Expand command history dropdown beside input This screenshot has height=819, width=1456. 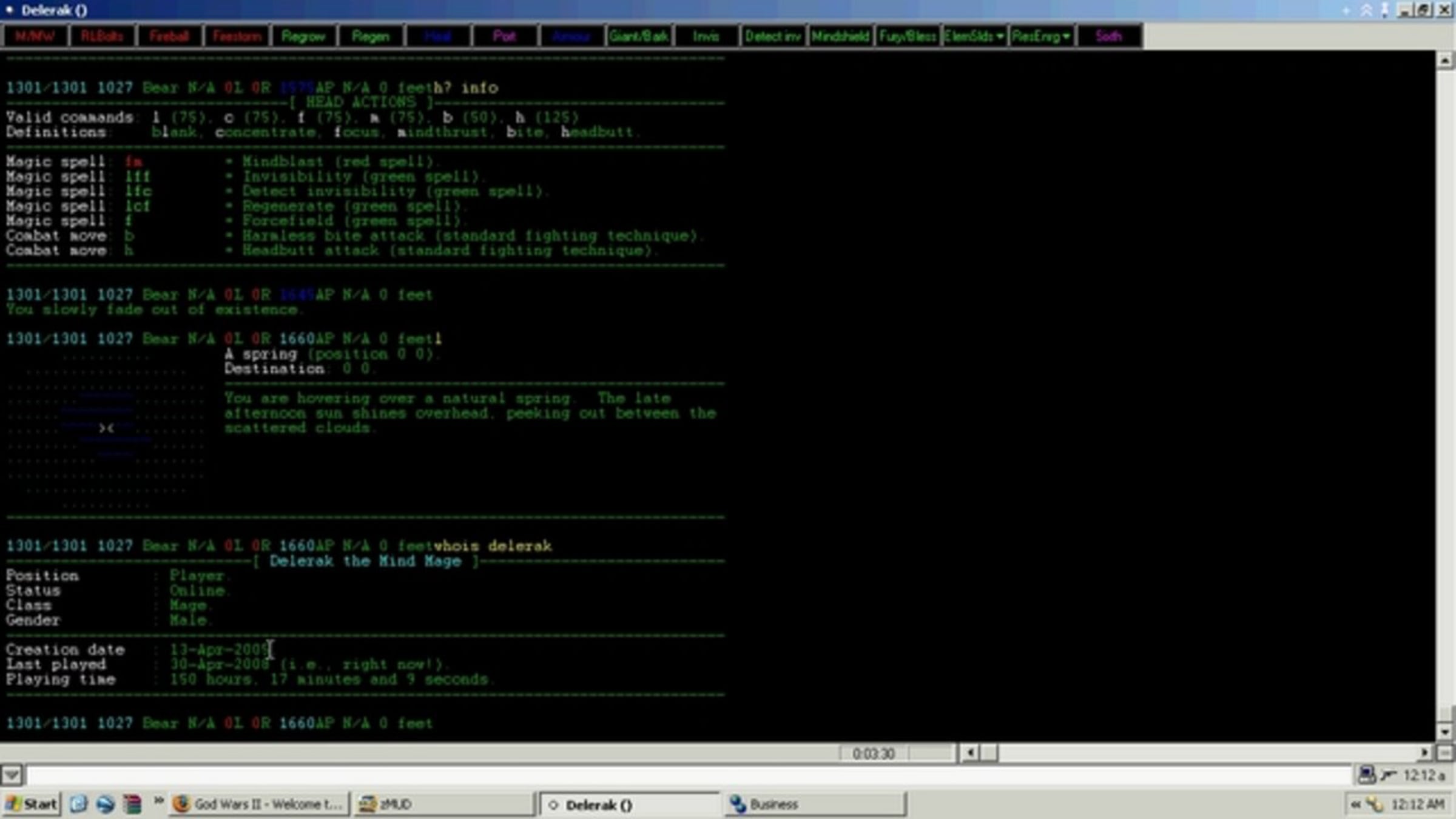[12, 775]
